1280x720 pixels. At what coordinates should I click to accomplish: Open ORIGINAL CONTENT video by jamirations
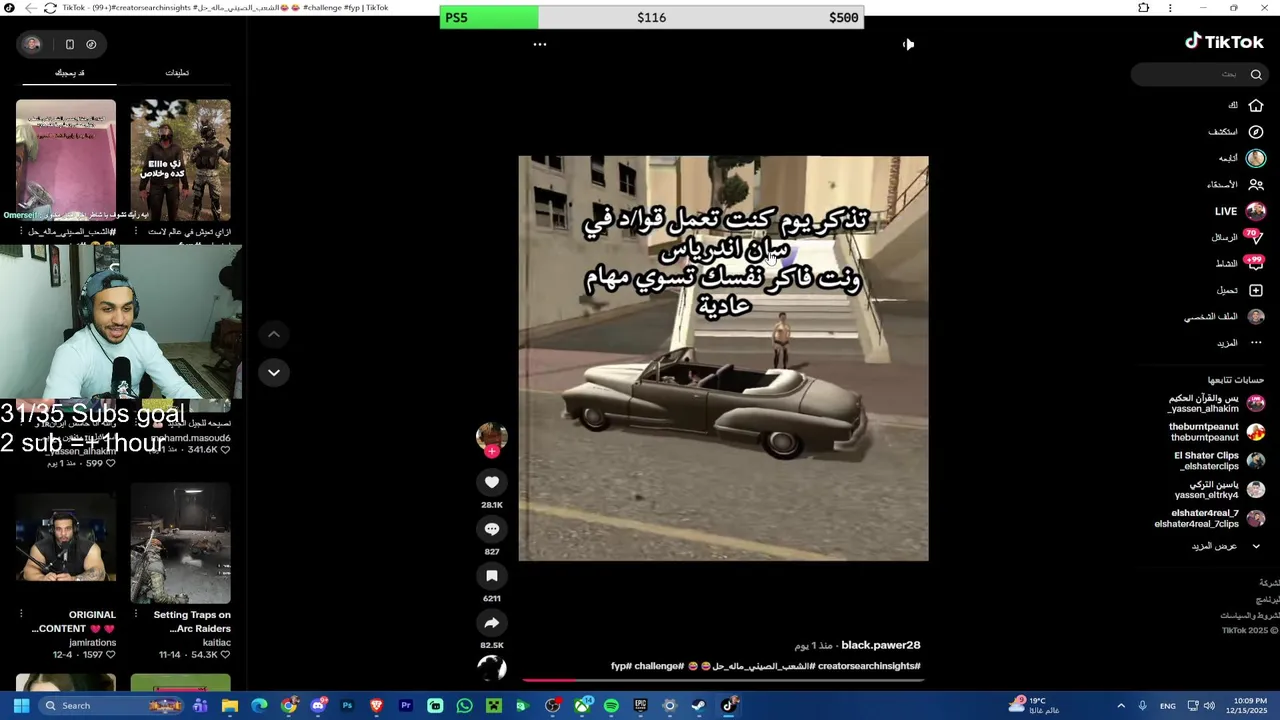[x=66, y=543]
